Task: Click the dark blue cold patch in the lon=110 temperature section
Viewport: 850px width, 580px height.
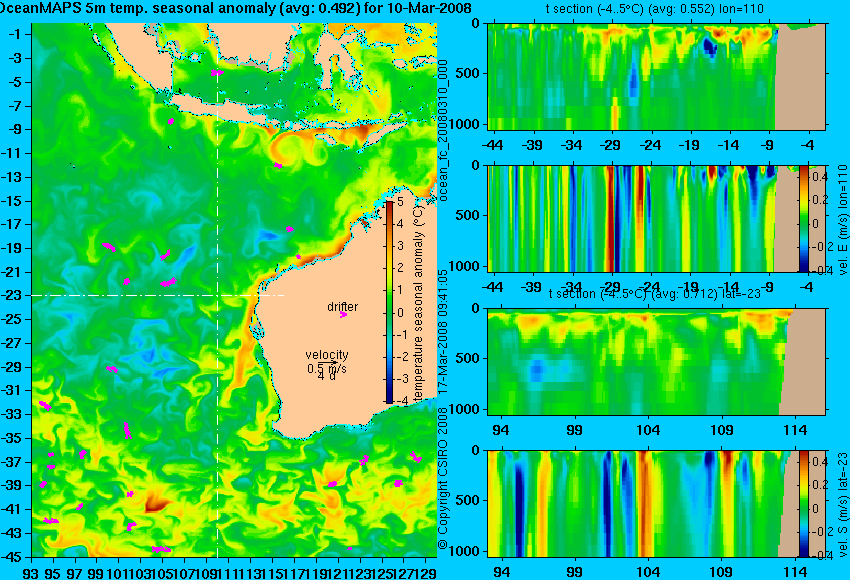Action: [x=710, y=47]
